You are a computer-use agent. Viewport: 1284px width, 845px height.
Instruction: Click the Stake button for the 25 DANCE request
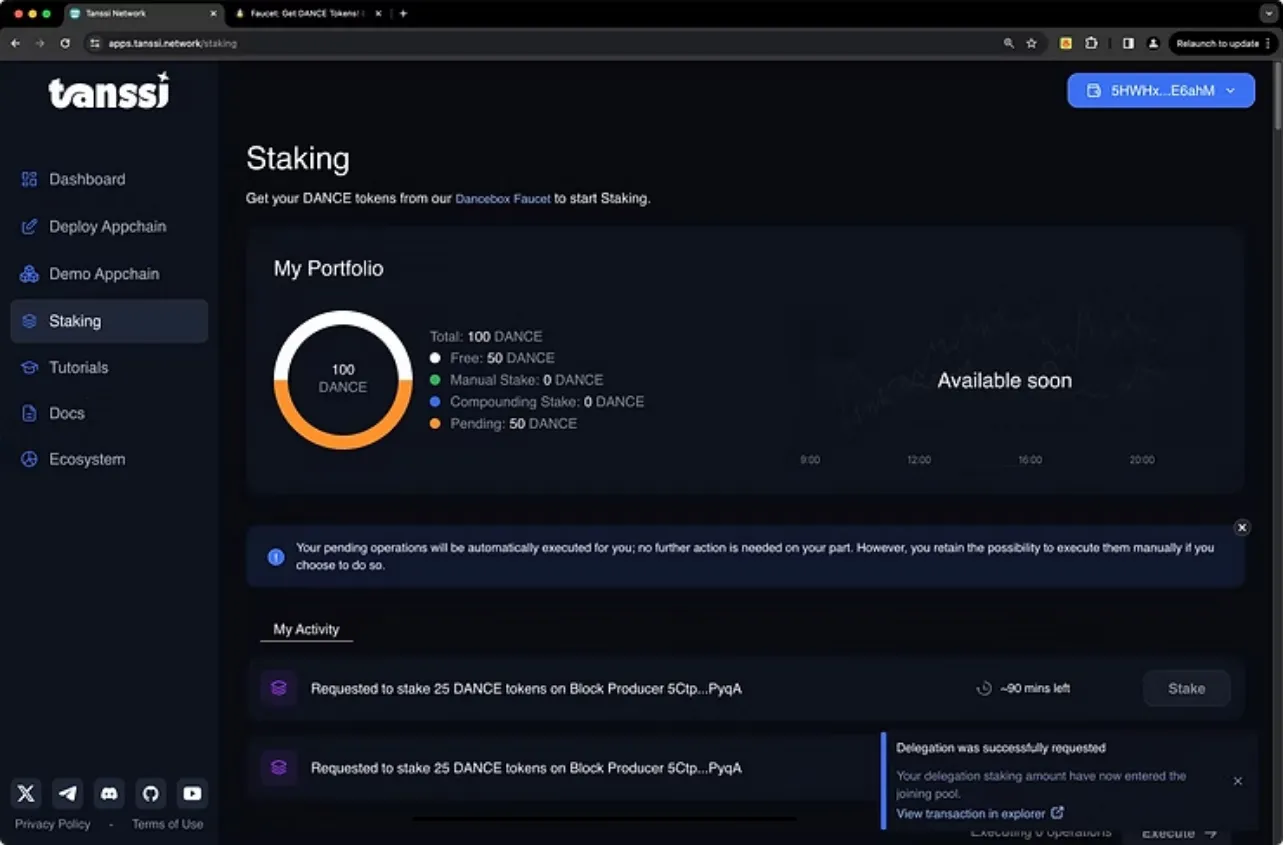pos(1186,688)
